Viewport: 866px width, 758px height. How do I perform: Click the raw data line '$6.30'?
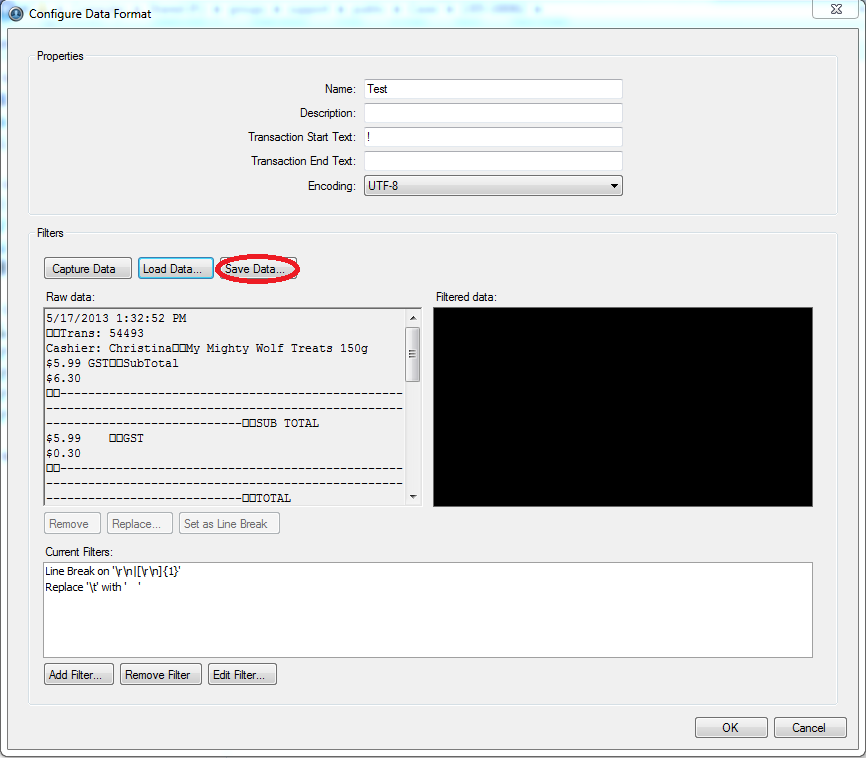tap(64, 378)
